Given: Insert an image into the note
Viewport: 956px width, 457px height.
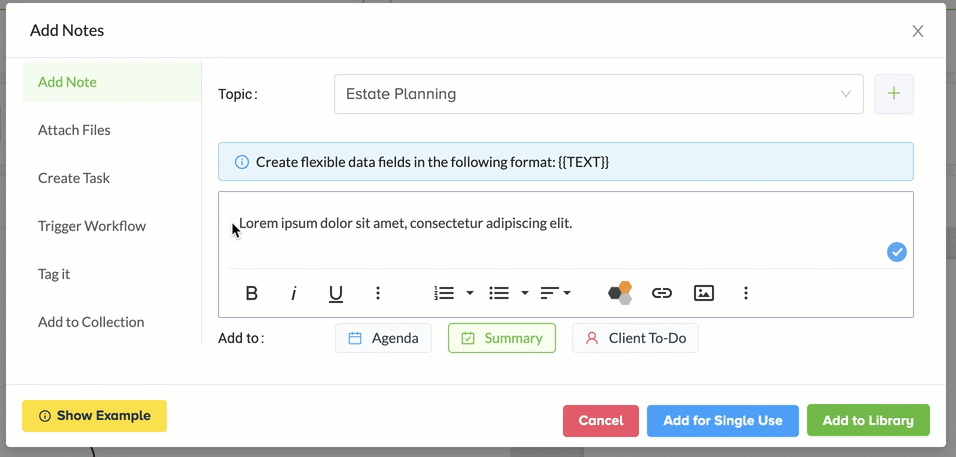Looking at the screenshot, I should [x=704, y=293].
